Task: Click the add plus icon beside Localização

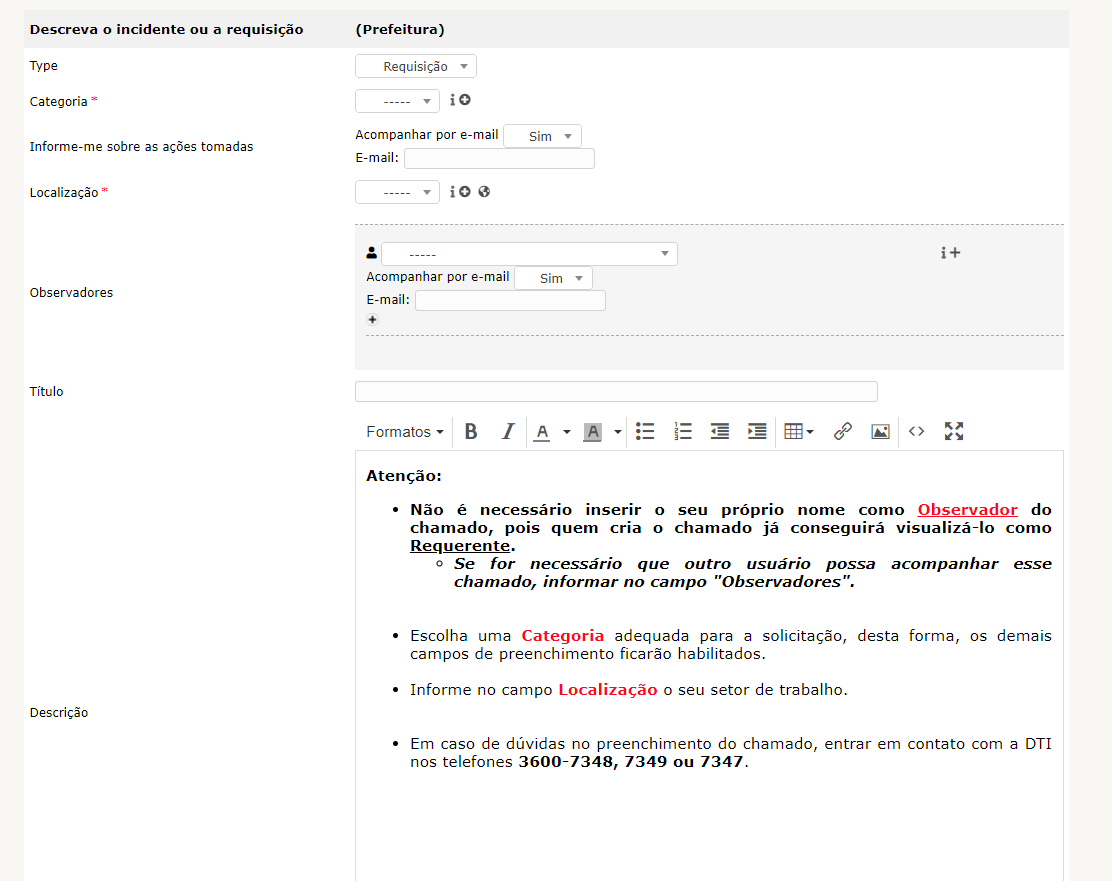Action: (465, 192)
